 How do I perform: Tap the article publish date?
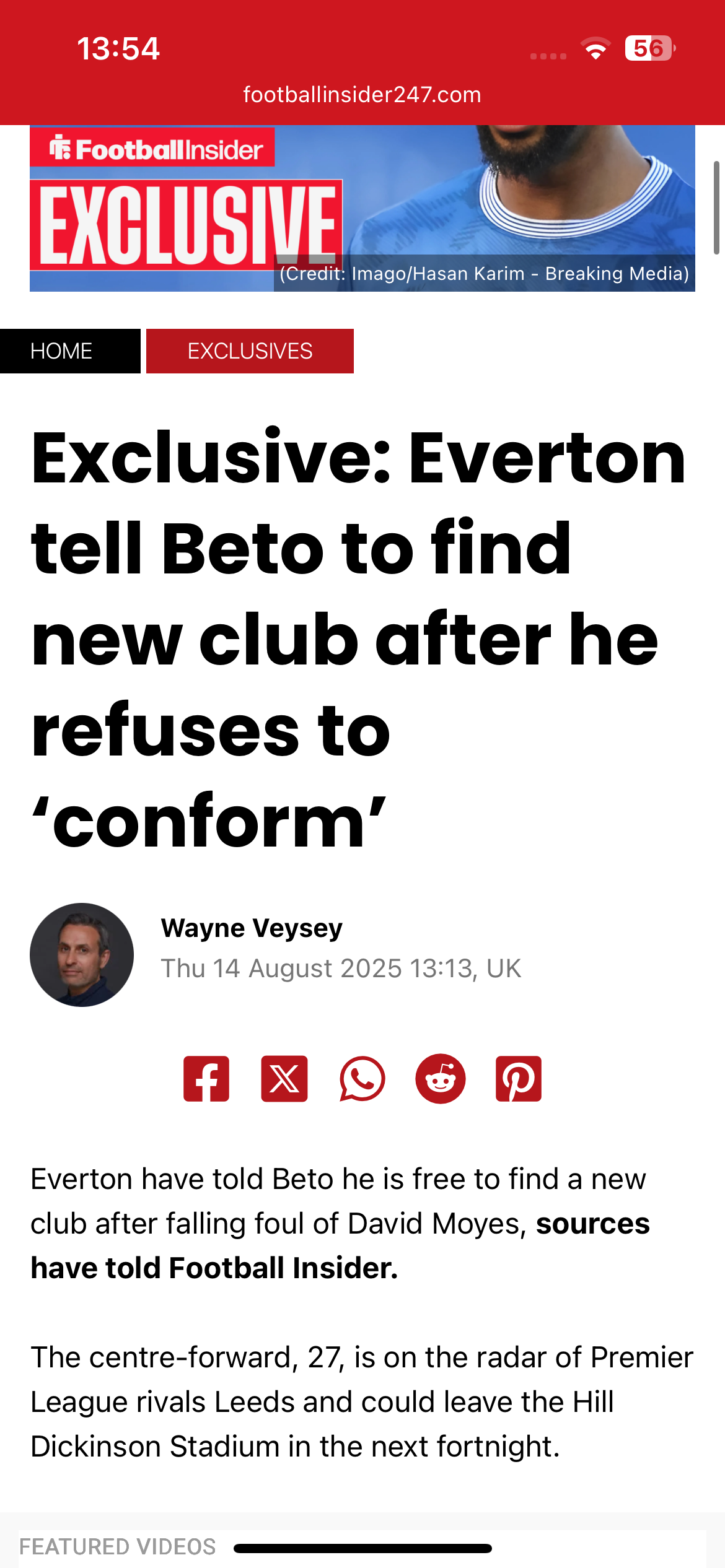pos(341,969)
